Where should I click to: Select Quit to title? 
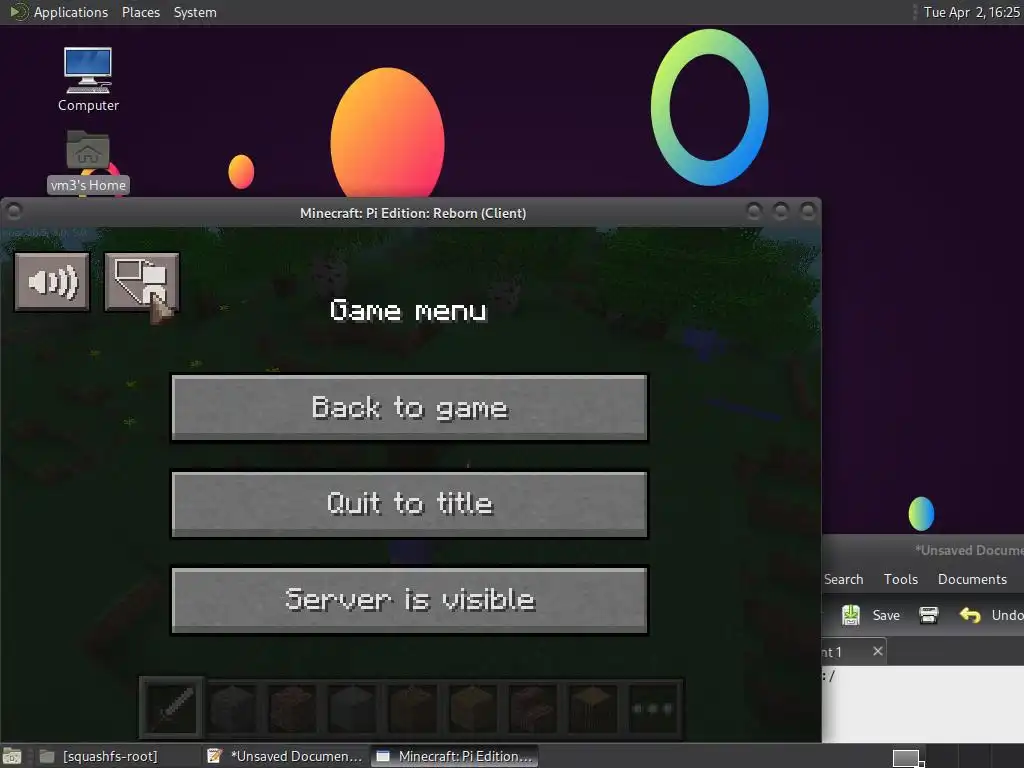(409, 504)
